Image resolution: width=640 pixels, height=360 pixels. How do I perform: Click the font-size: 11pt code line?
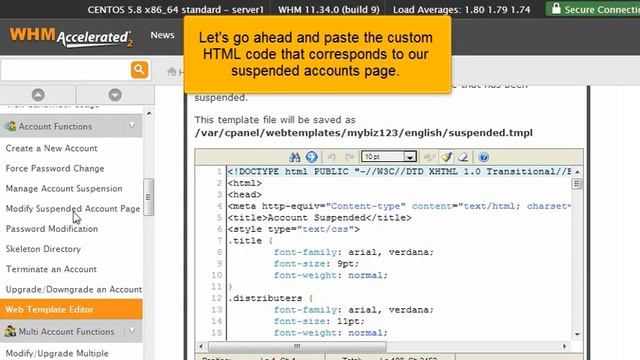point(319,321)
